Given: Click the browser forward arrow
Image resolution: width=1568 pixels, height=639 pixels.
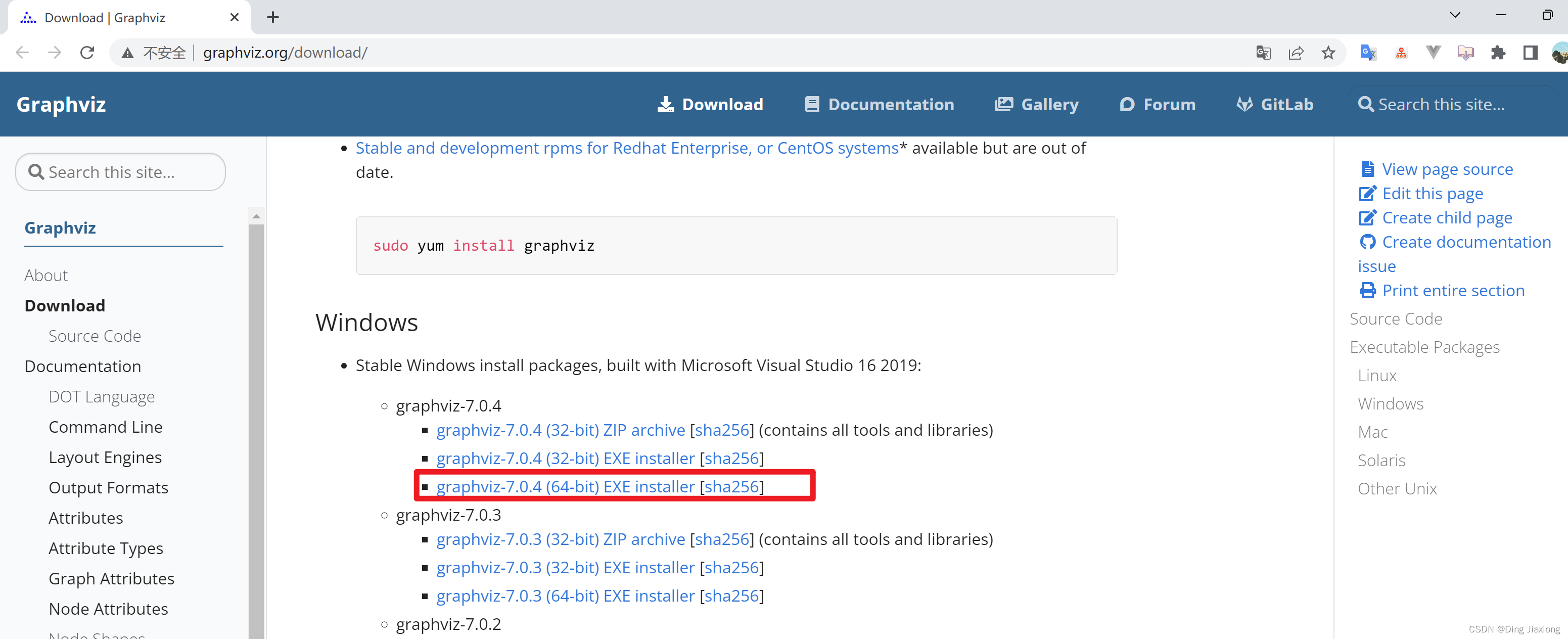Looking at the screenshot, I should [x=55, y=53].
